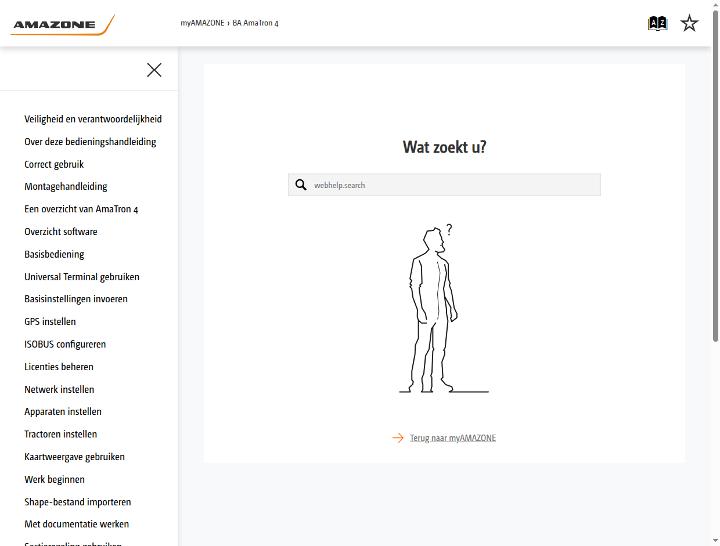Follow the Terug naar myAMAZONE link
The image size is (720, 546).
(x=453, y=438)
